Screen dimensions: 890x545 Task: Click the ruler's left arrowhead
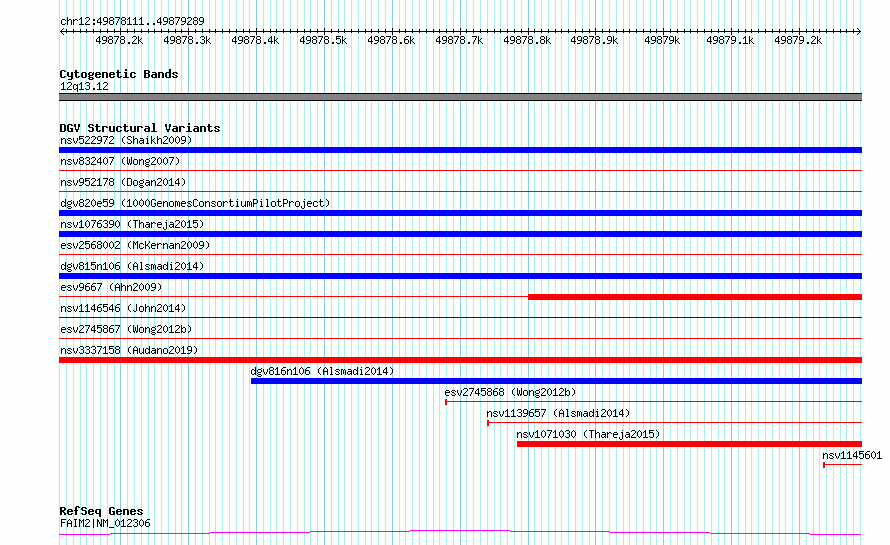pos(62,31)
